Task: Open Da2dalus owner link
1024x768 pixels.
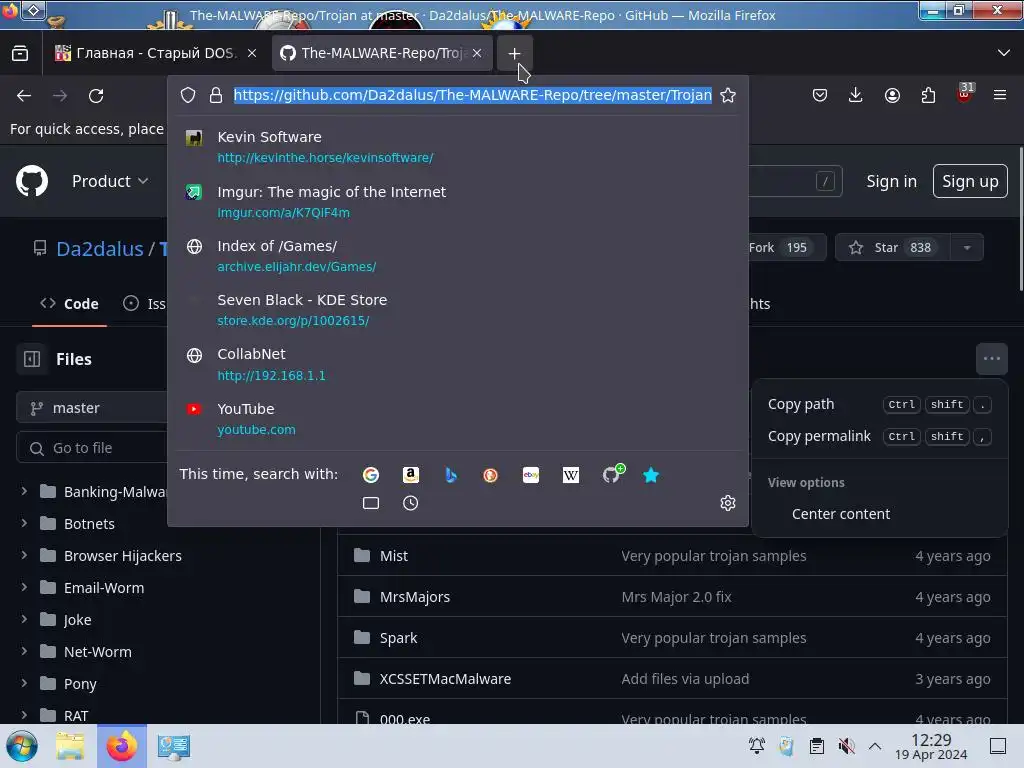Action: [100, 249]
